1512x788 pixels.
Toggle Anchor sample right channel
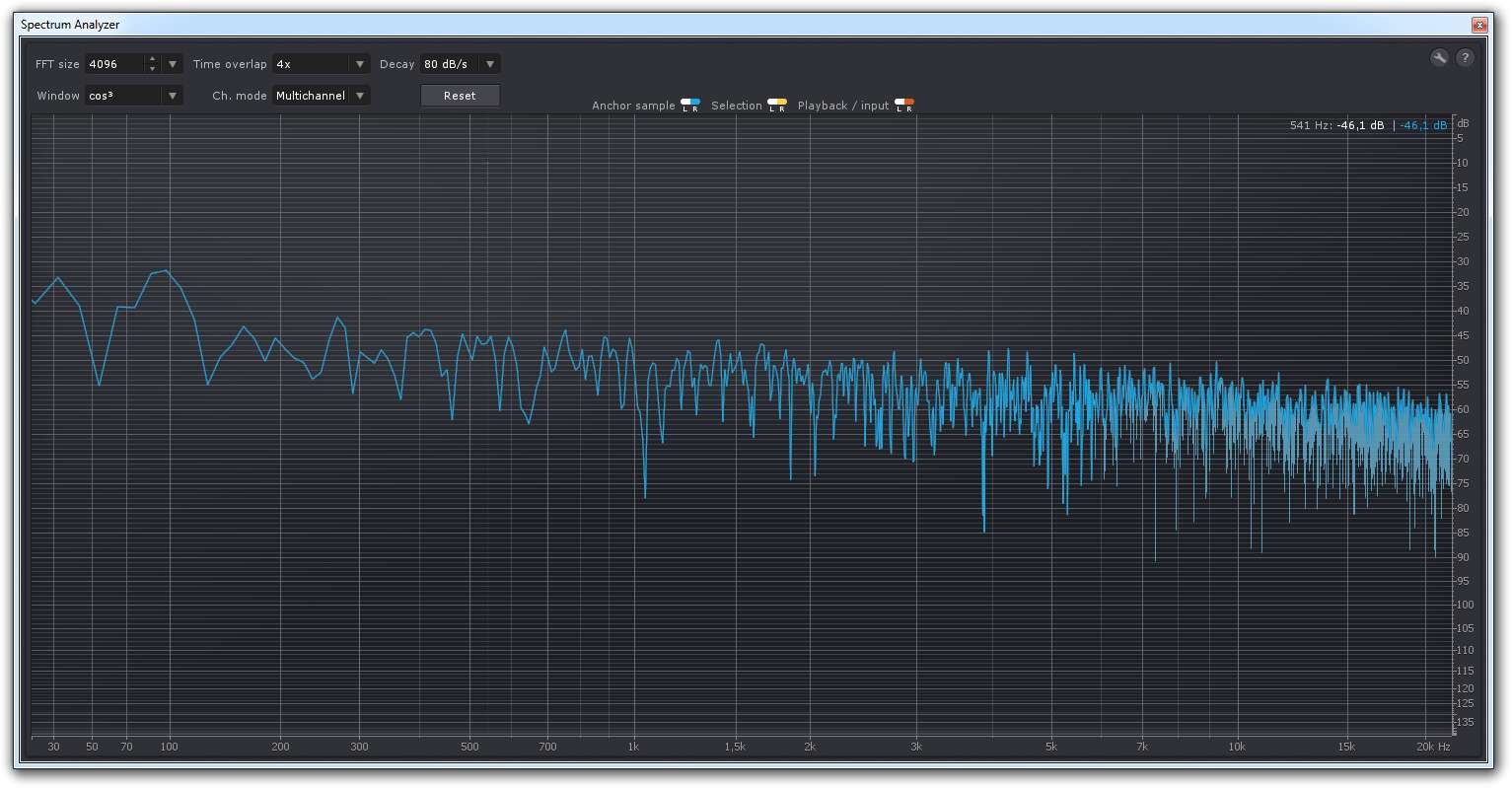pyautogui.click(x=695, y=104)
